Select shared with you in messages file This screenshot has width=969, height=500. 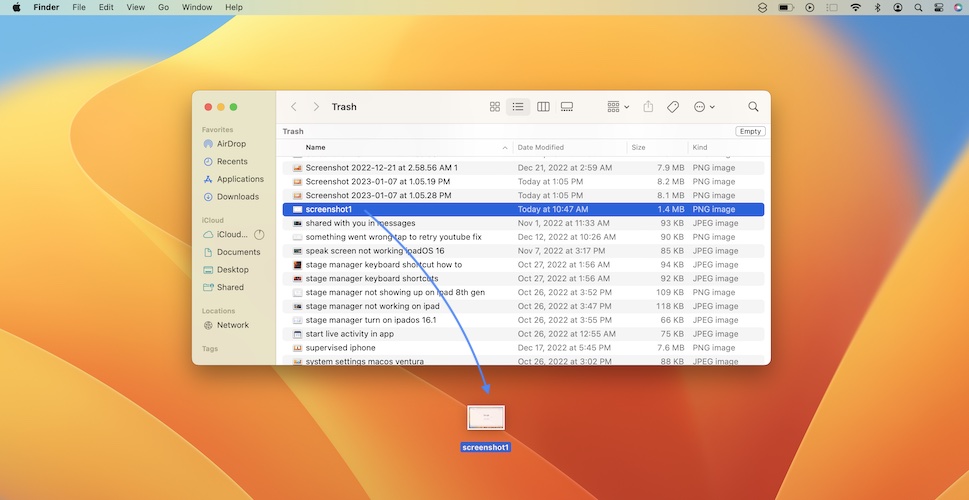[523, 223]
